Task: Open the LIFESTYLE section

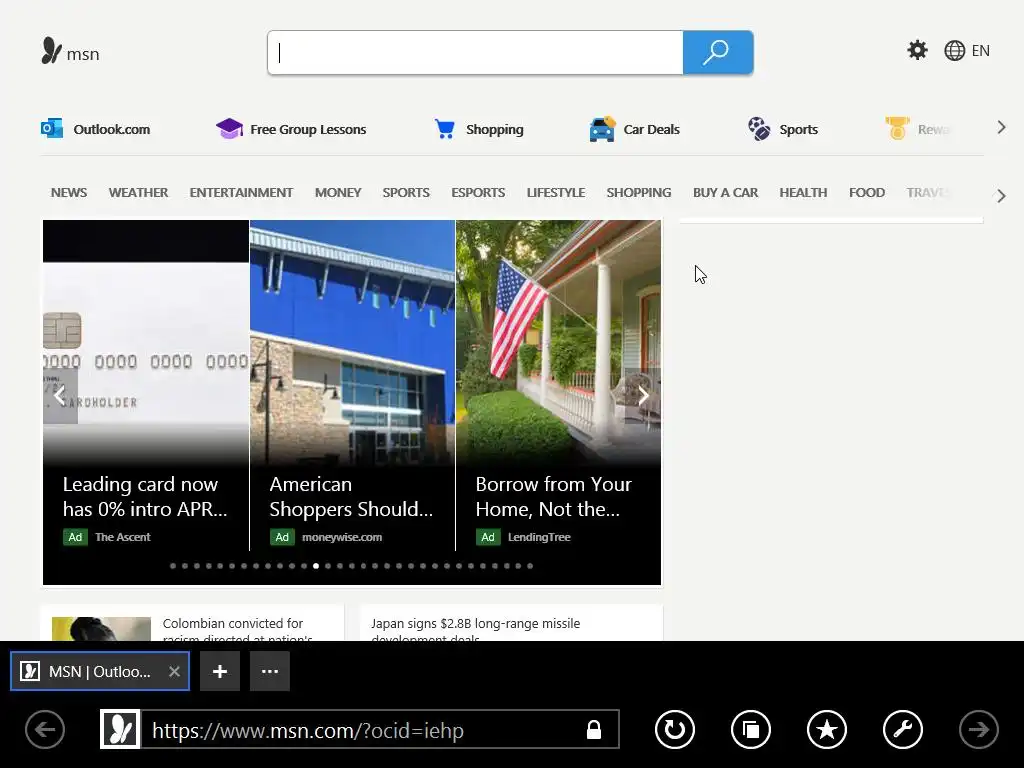Action: [x=556, y=193]
